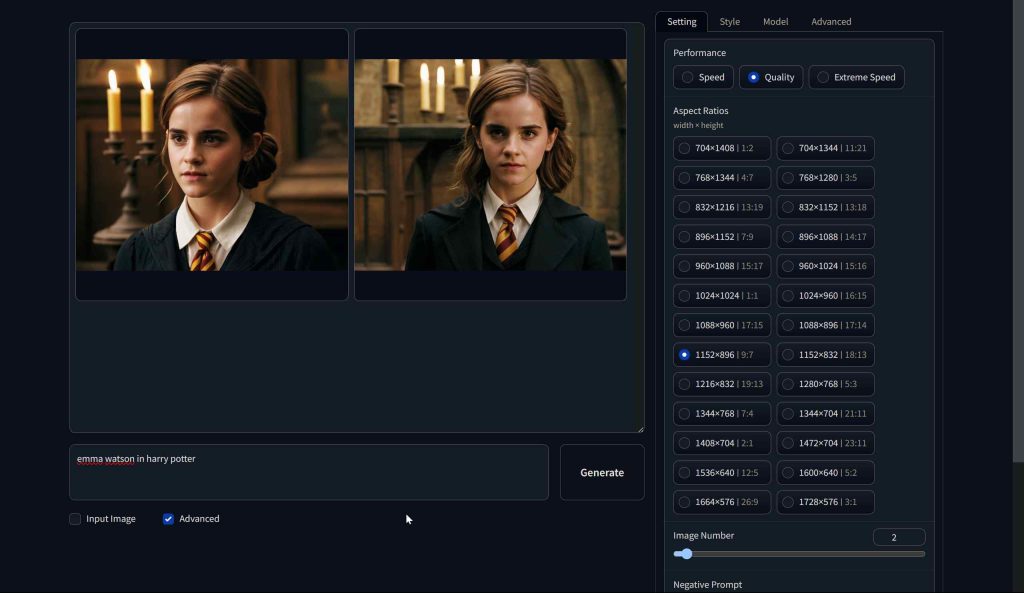1024x593 pixels.
Task: Choose 1152×832 18:13 aspect ratio
Action: click(825, 355)
